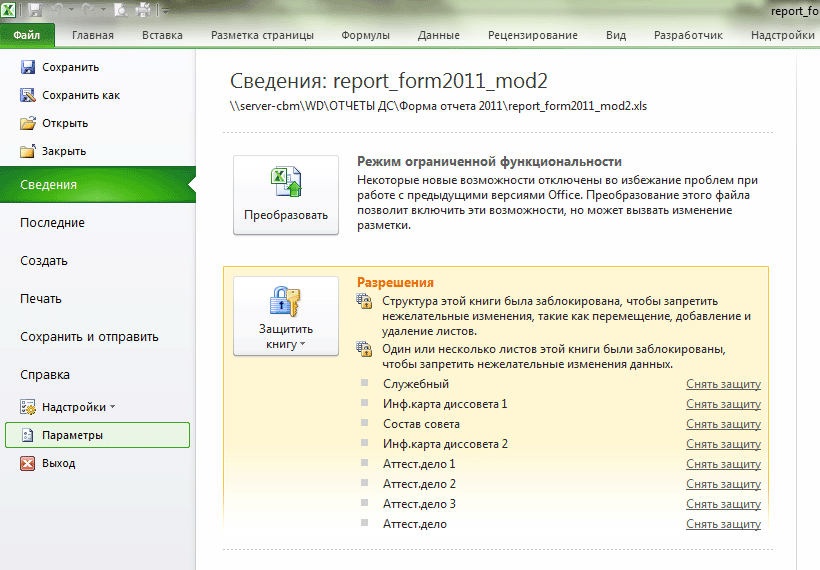Click the Redo arrow in quick access toolbar

[x=88, y=9]
